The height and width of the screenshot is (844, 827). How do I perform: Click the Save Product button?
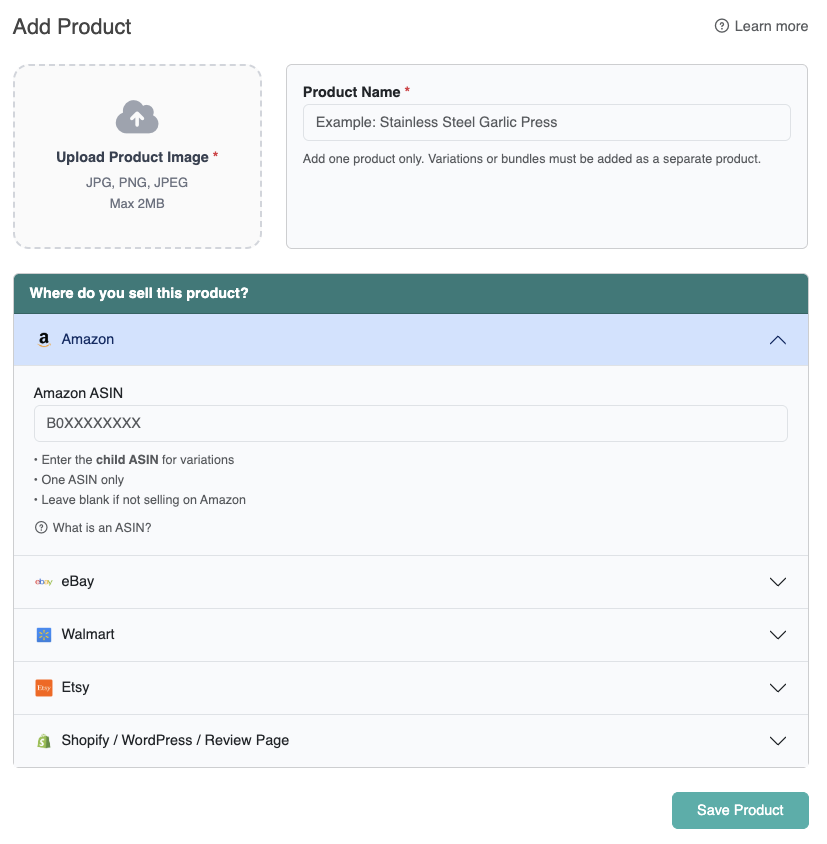coord(740,811)
